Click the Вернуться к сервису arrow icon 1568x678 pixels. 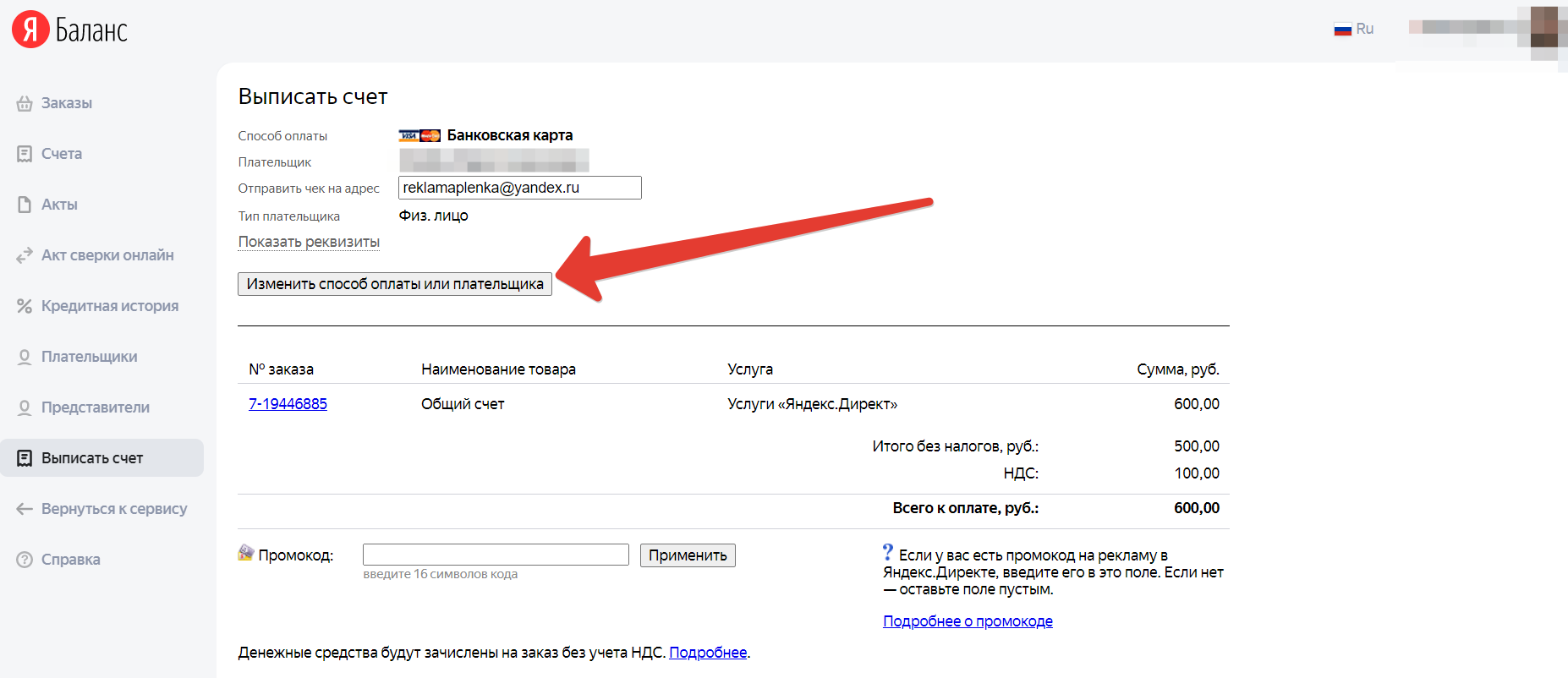click(25, 509)
